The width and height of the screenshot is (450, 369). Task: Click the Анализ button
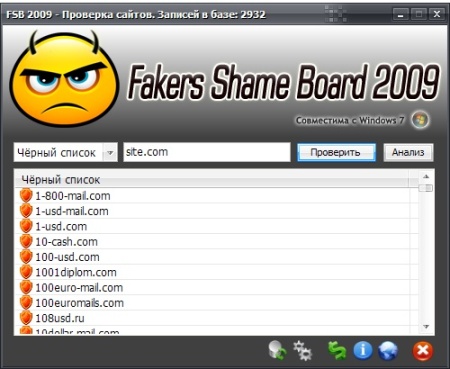408,153
